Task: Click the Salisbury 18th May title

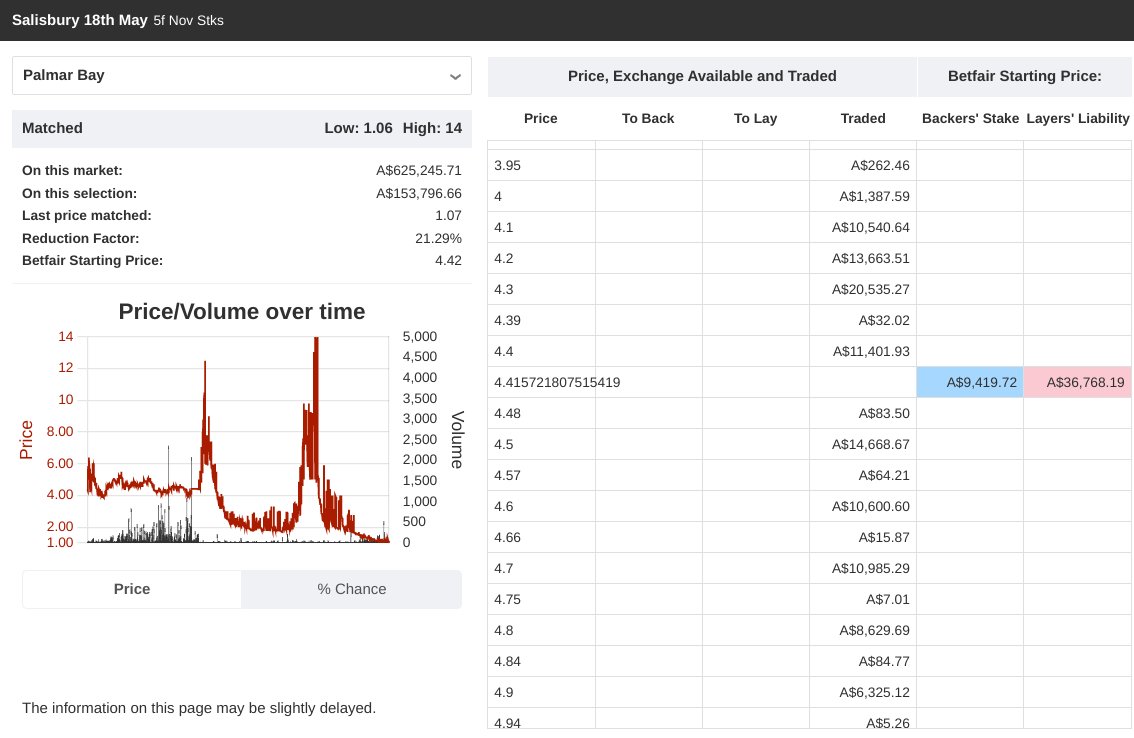Action: (80, 20)
